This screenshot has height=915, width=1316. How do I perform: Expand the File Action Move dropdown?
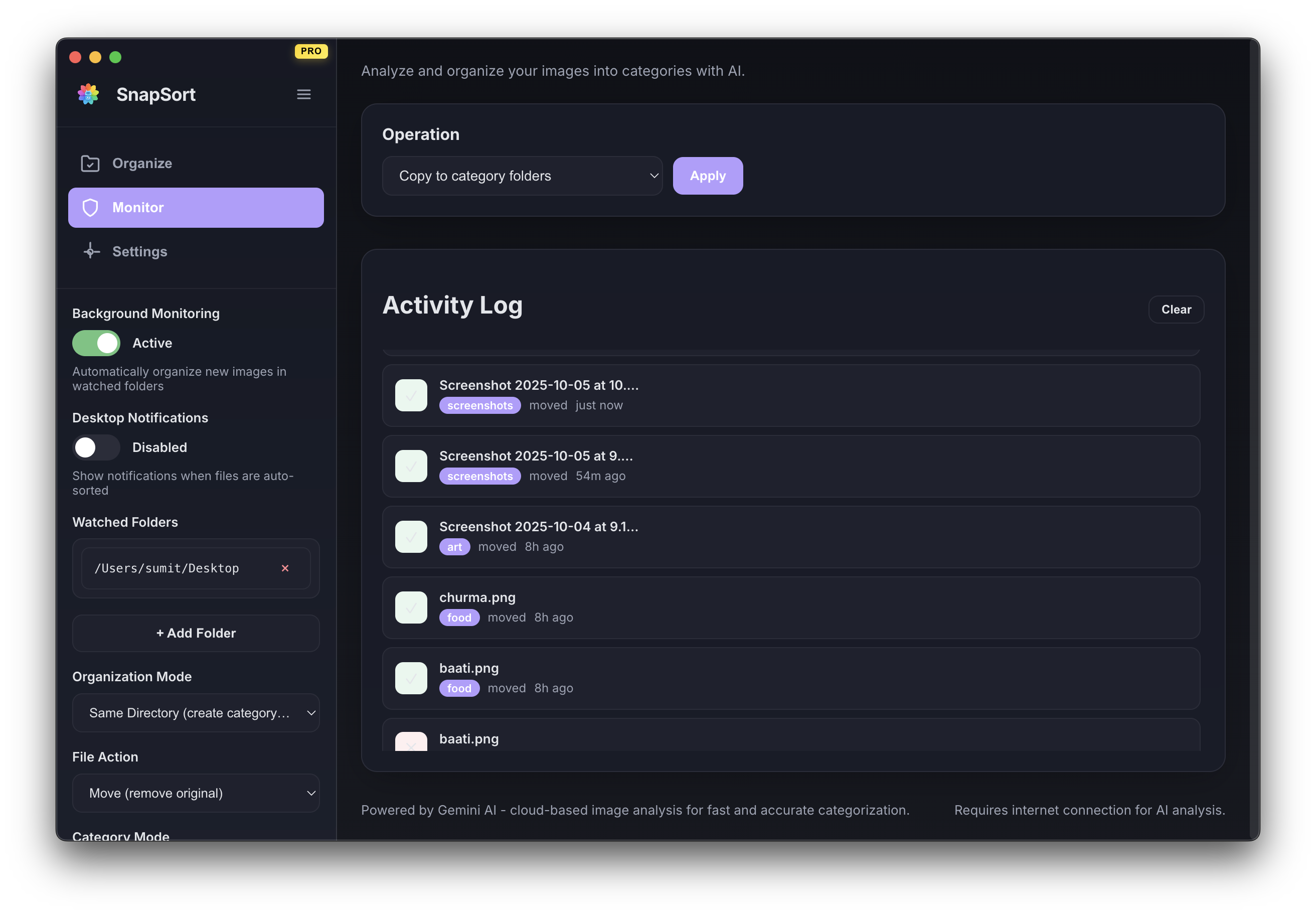pos(196,794)
